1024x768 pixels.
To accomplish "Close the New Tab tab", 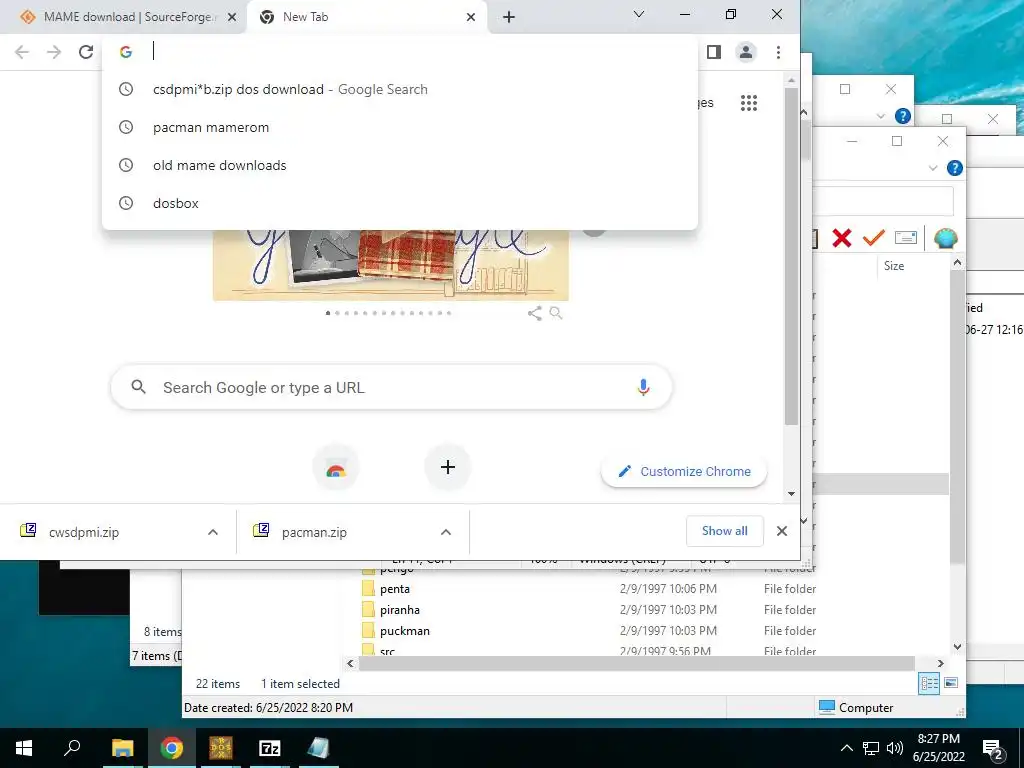I will [471, 18].
